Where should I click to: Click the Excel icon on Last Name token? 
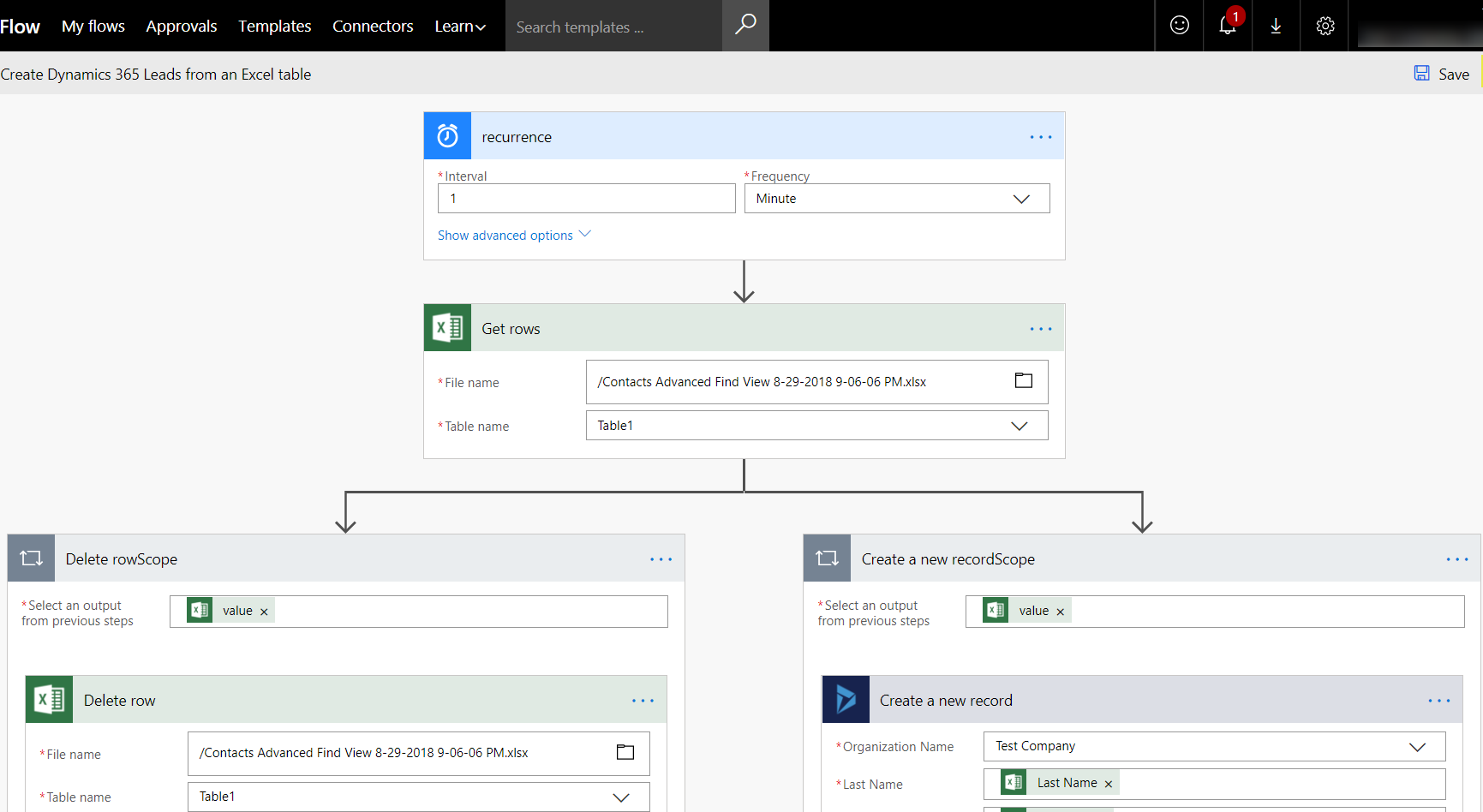(1014, 783)
